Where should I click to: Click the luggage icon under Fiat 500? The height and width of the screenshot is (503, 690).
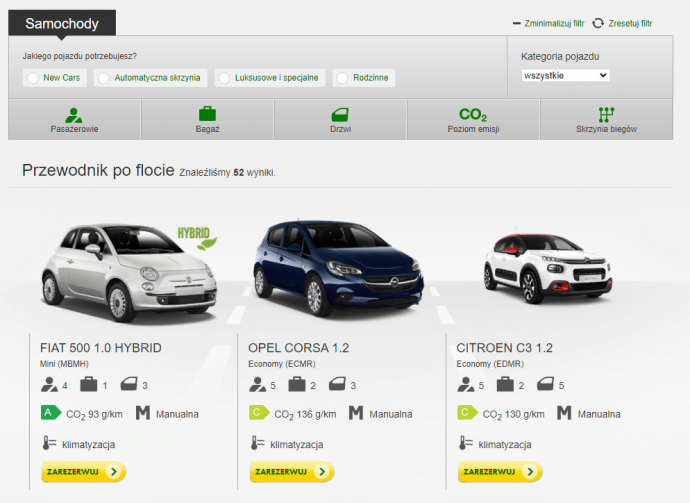pos(88,384)
